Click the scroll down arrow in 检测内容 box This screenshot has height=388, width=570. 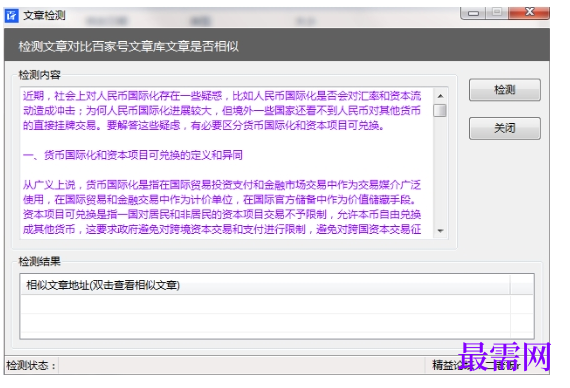tap(440, 231)
